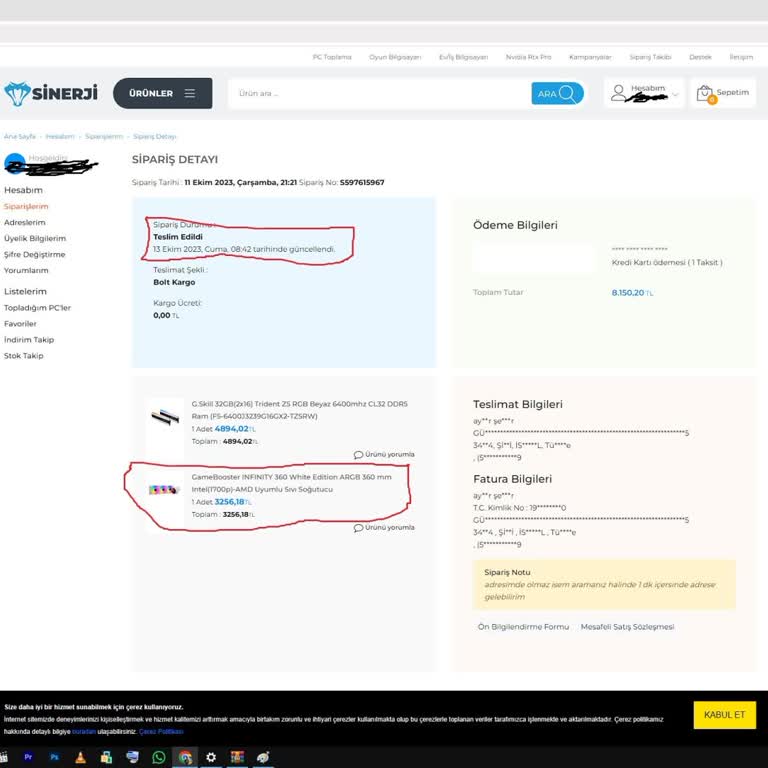The height and width of the screenshot is (768, 768).
Task: Click the G.Skill Trident RAM thumbnail
Action: pyautogui.click(x=162, y=416)
